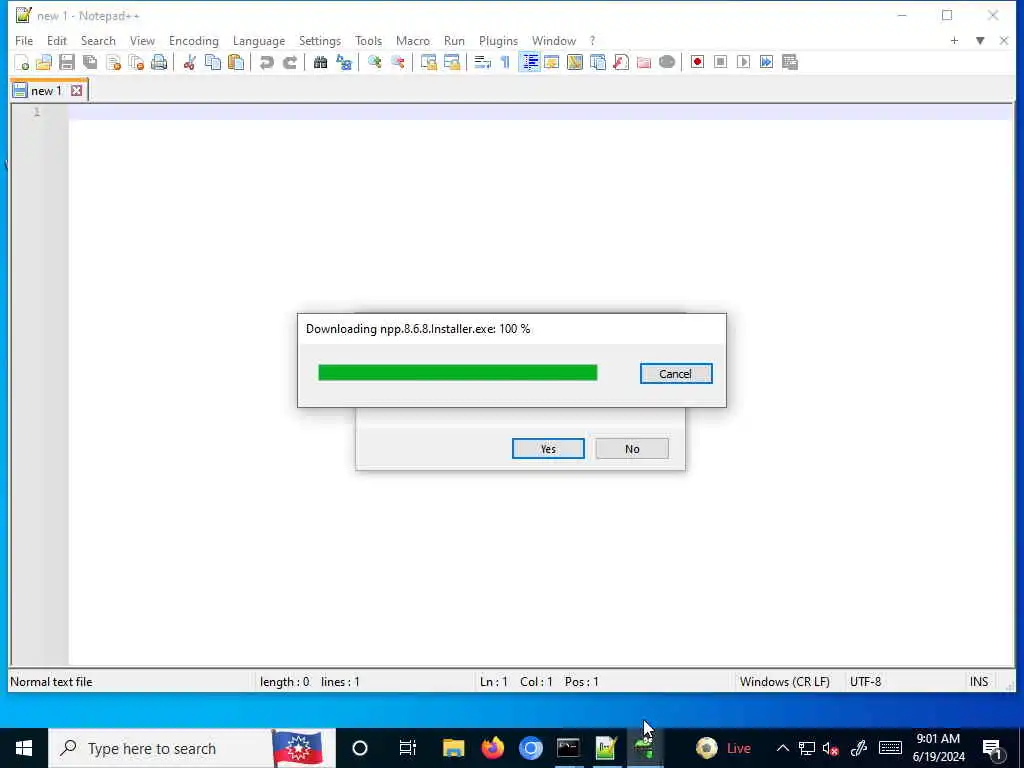This screenshot has height=768, width=1024.
Task: Toggle word wrap in the toolbar
Action: click(482, 62)
